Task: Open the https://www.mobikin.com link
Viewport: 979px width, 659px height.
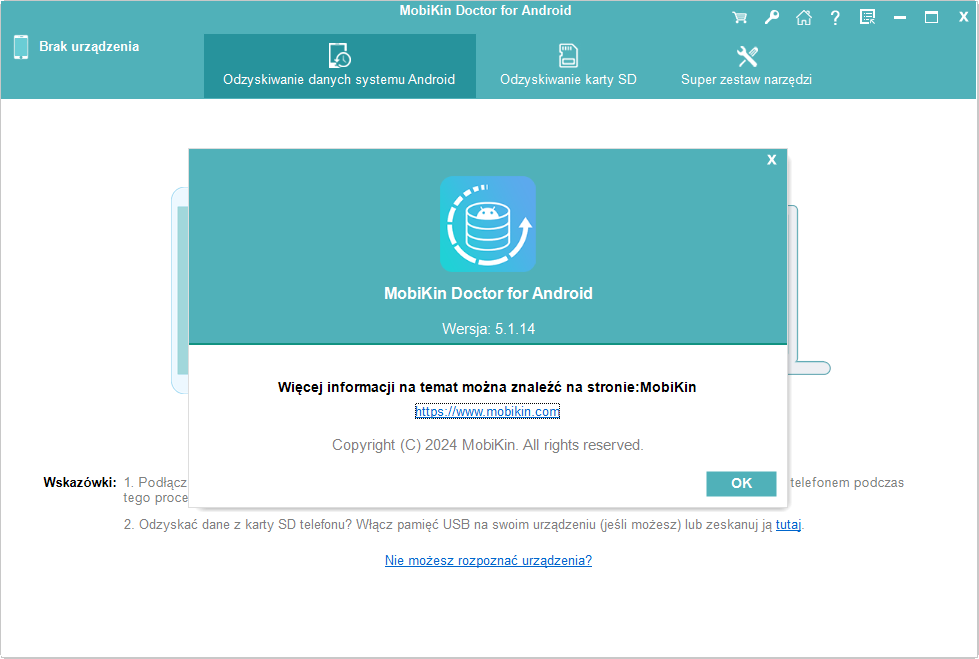Action: (488, 412)
